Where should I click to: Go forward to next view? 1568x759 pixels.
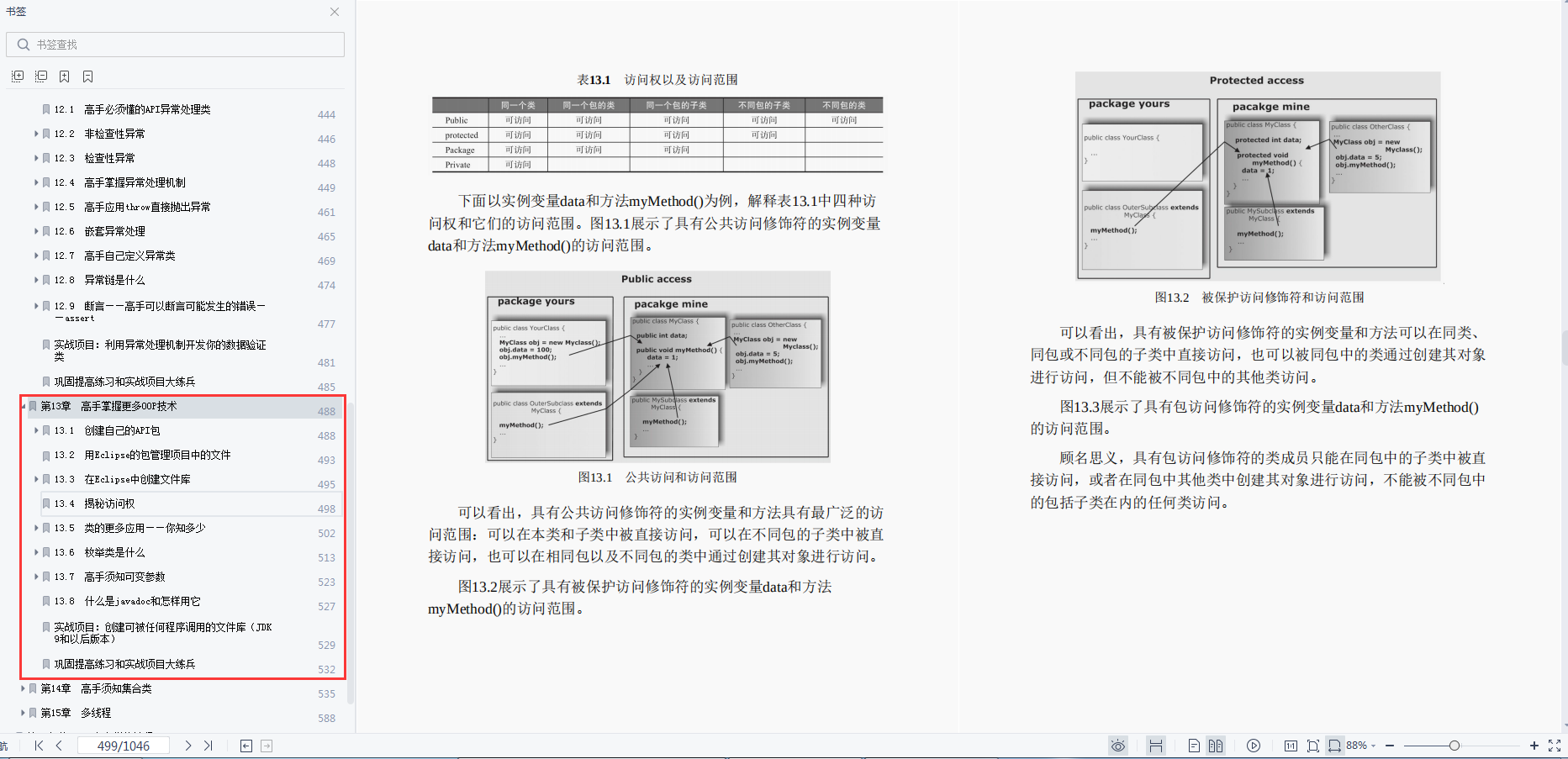pos(267,746)
